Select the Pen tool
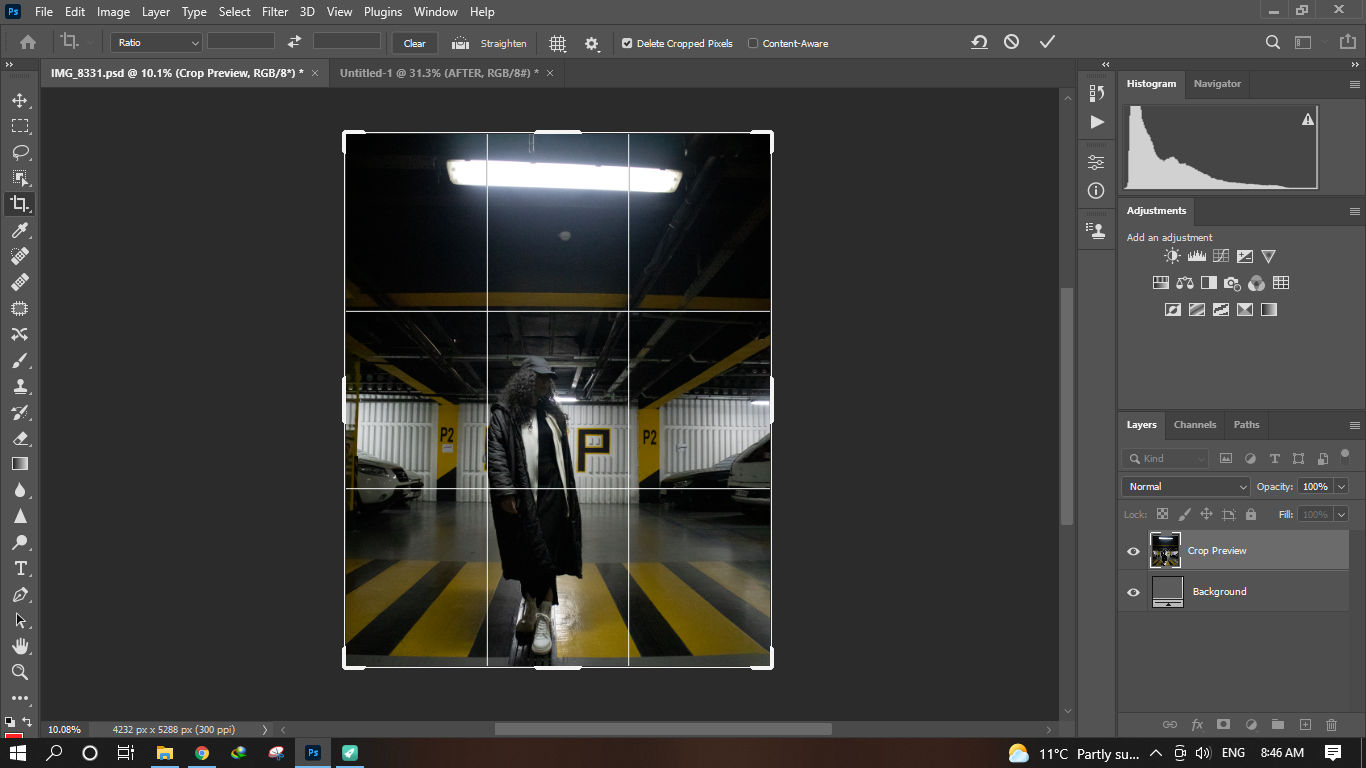The width and height of the screenshot is (1366, 768). (19, 594)
